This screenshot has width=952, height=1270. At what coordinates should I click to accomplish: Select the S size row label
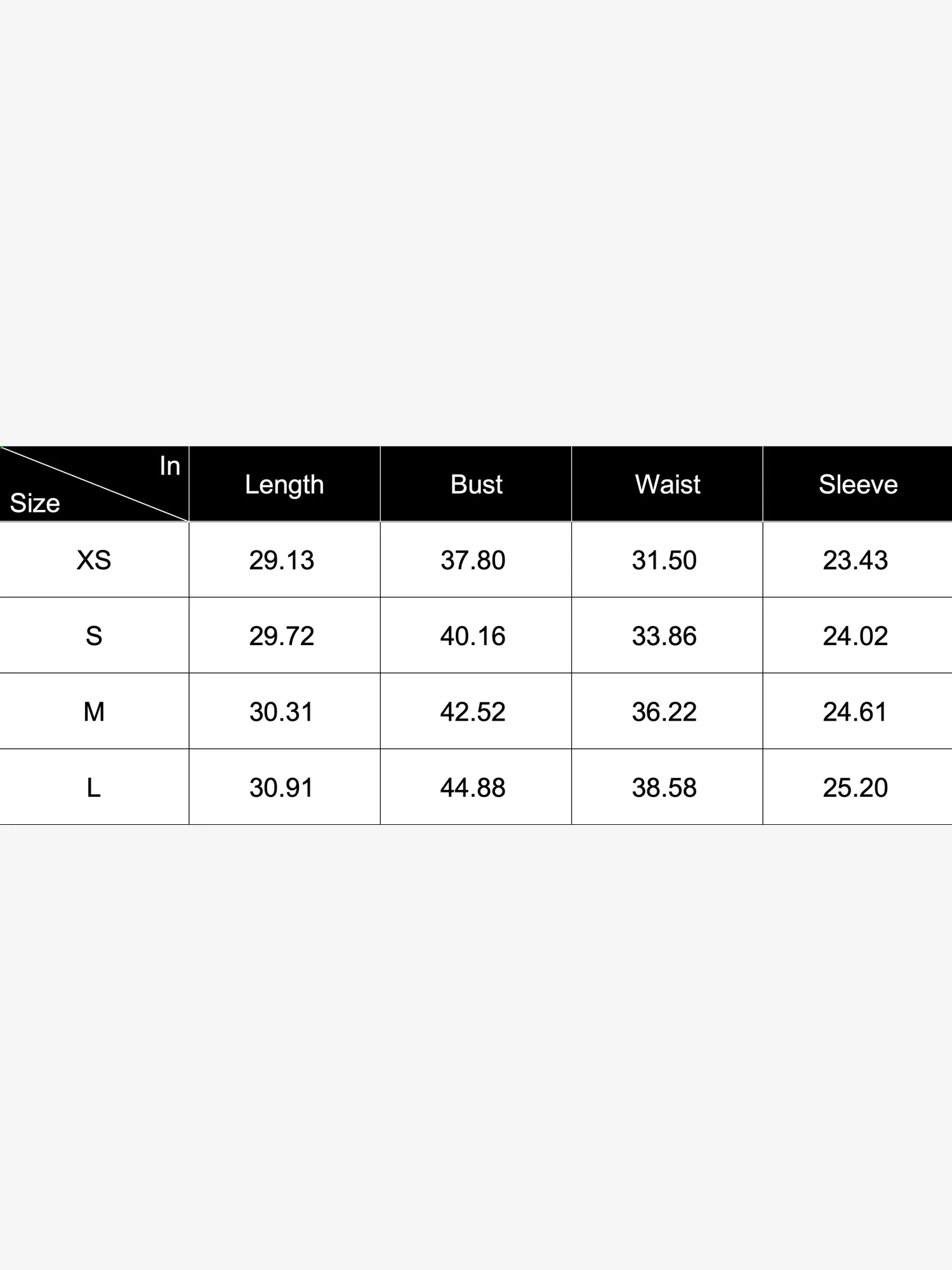coord(94,636)
